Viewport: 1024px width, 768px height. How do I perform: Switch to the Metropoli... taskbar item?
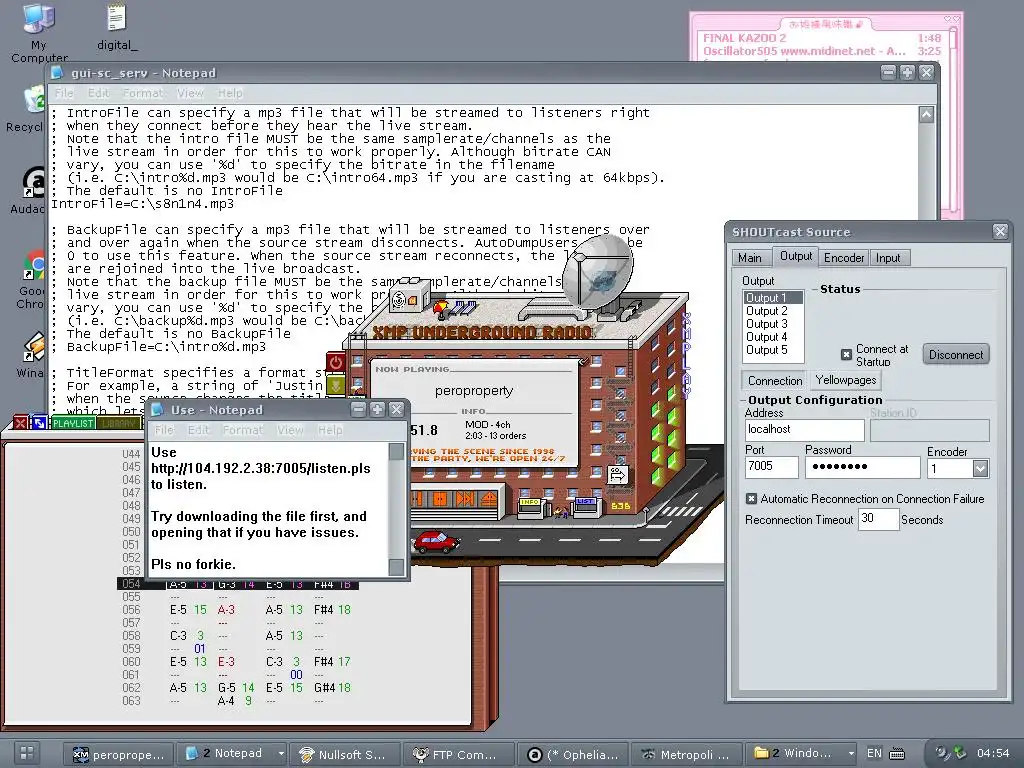pyautogui.click(x=686, y=754)
